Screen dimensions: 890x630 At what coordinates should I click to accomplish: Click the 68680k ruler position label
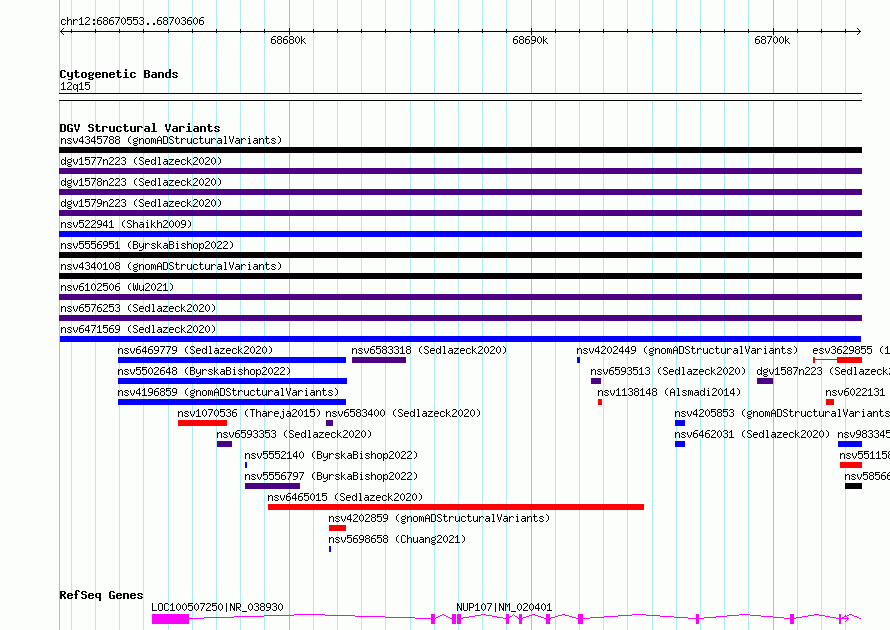(x=288, y=40)
